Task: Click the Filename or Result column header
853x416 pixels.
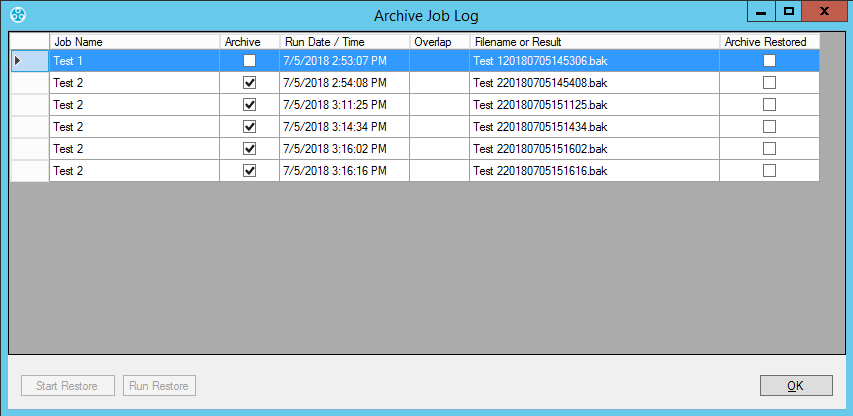Action: 594,42
